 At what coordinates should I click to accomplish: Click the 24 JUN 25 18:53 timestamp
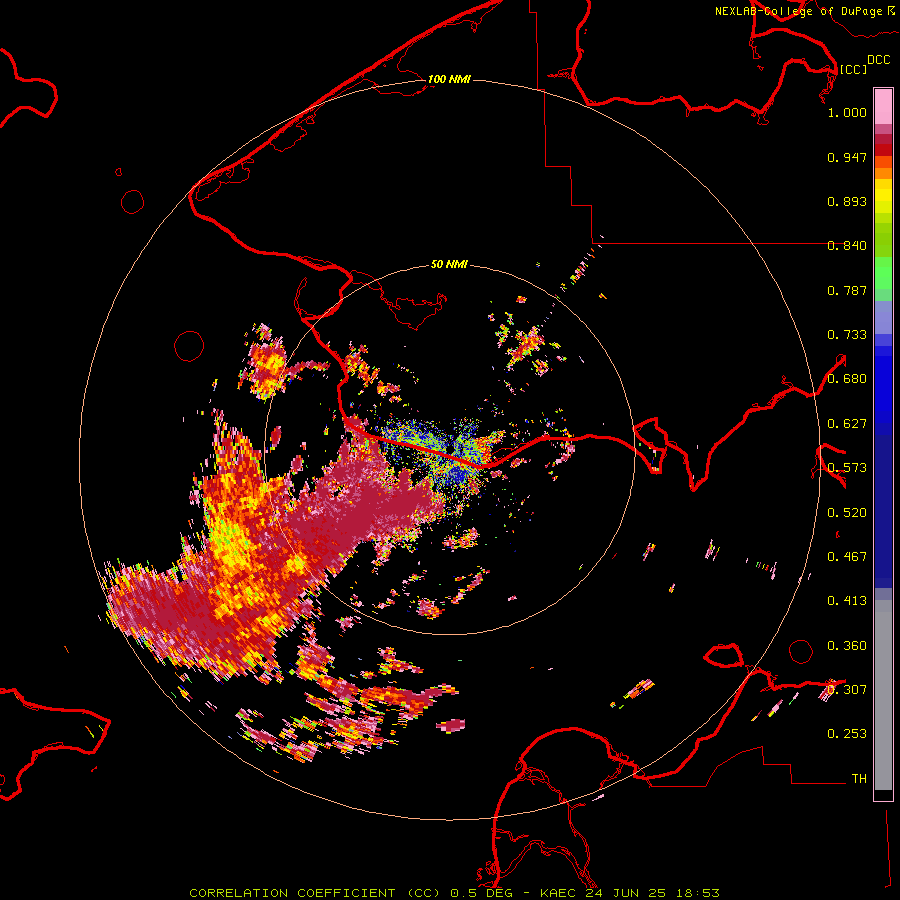click(x=653, y=893)
